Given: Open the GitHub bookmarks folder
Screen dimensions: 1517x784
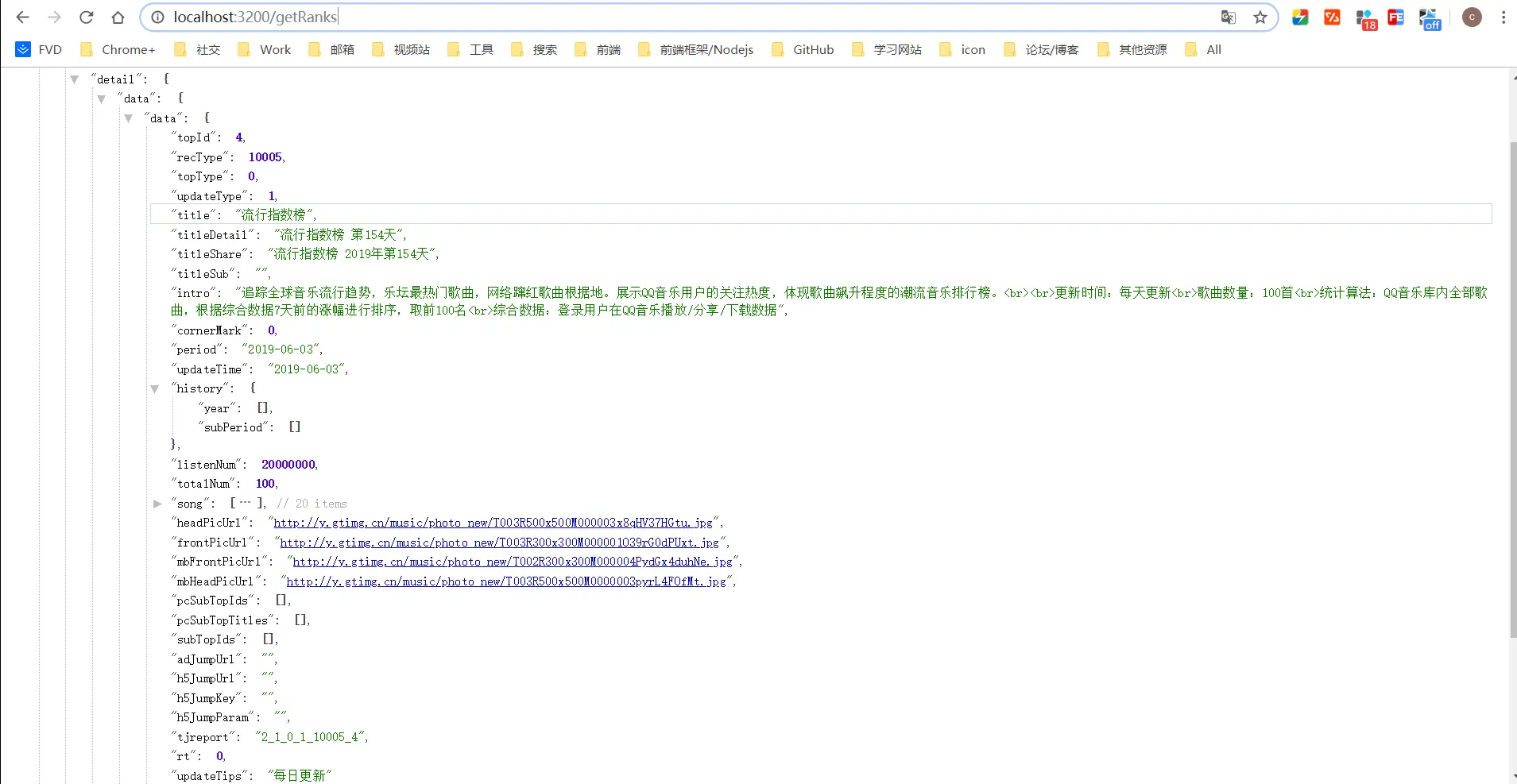Looking at the screenshot, I should pos(803,49).
